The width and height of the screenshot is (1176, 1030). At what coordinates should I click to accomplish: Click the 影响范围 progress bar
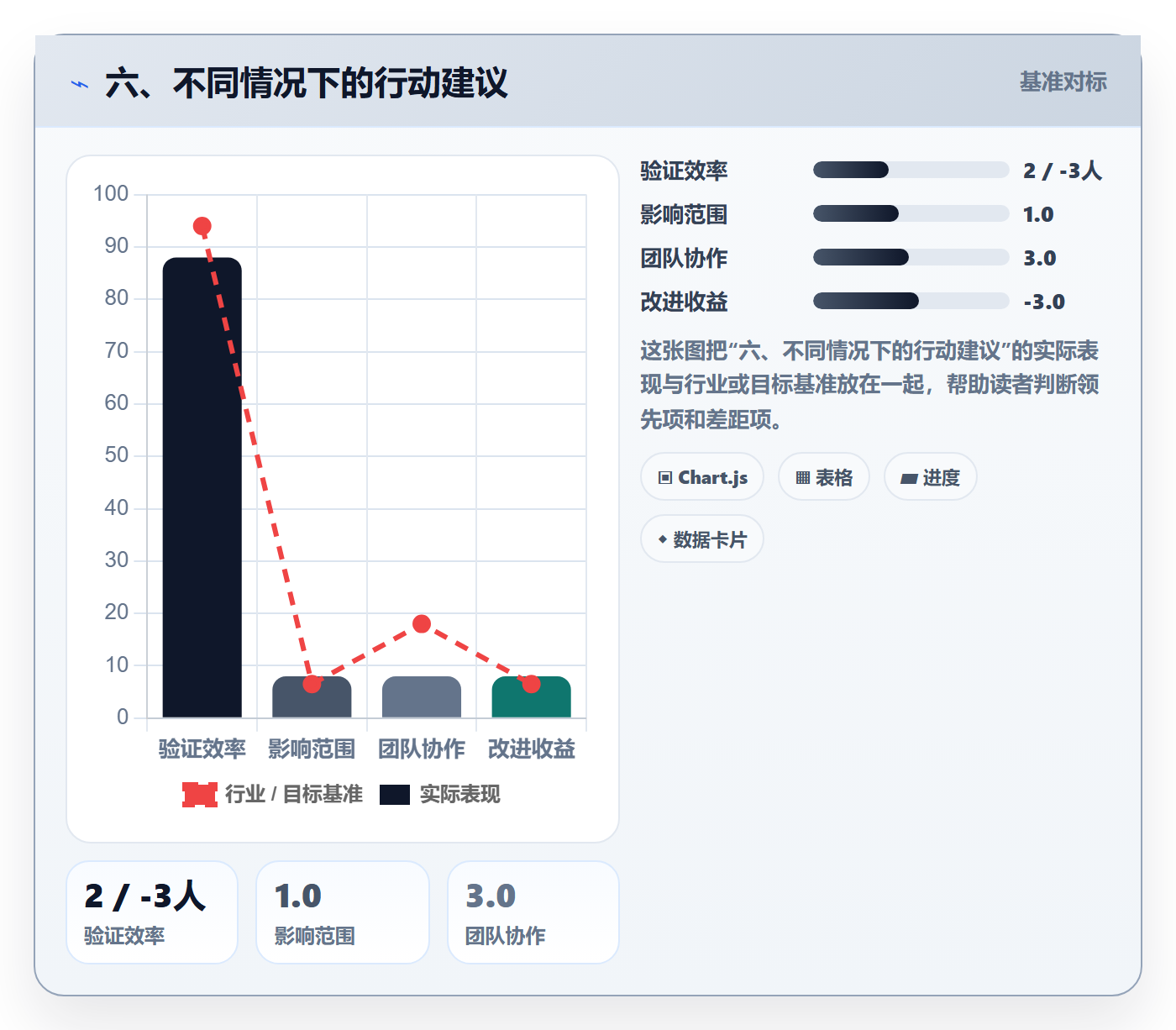911,213
